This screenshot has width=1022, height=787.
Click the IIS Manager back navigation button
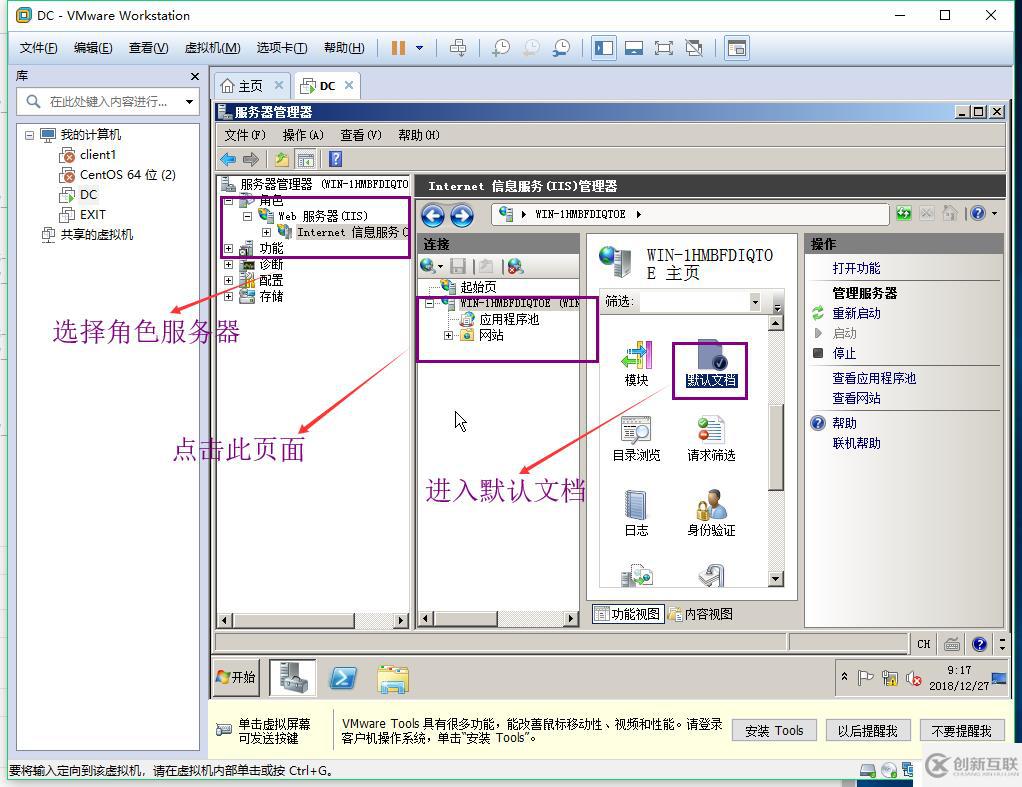[x=433, y=215]
